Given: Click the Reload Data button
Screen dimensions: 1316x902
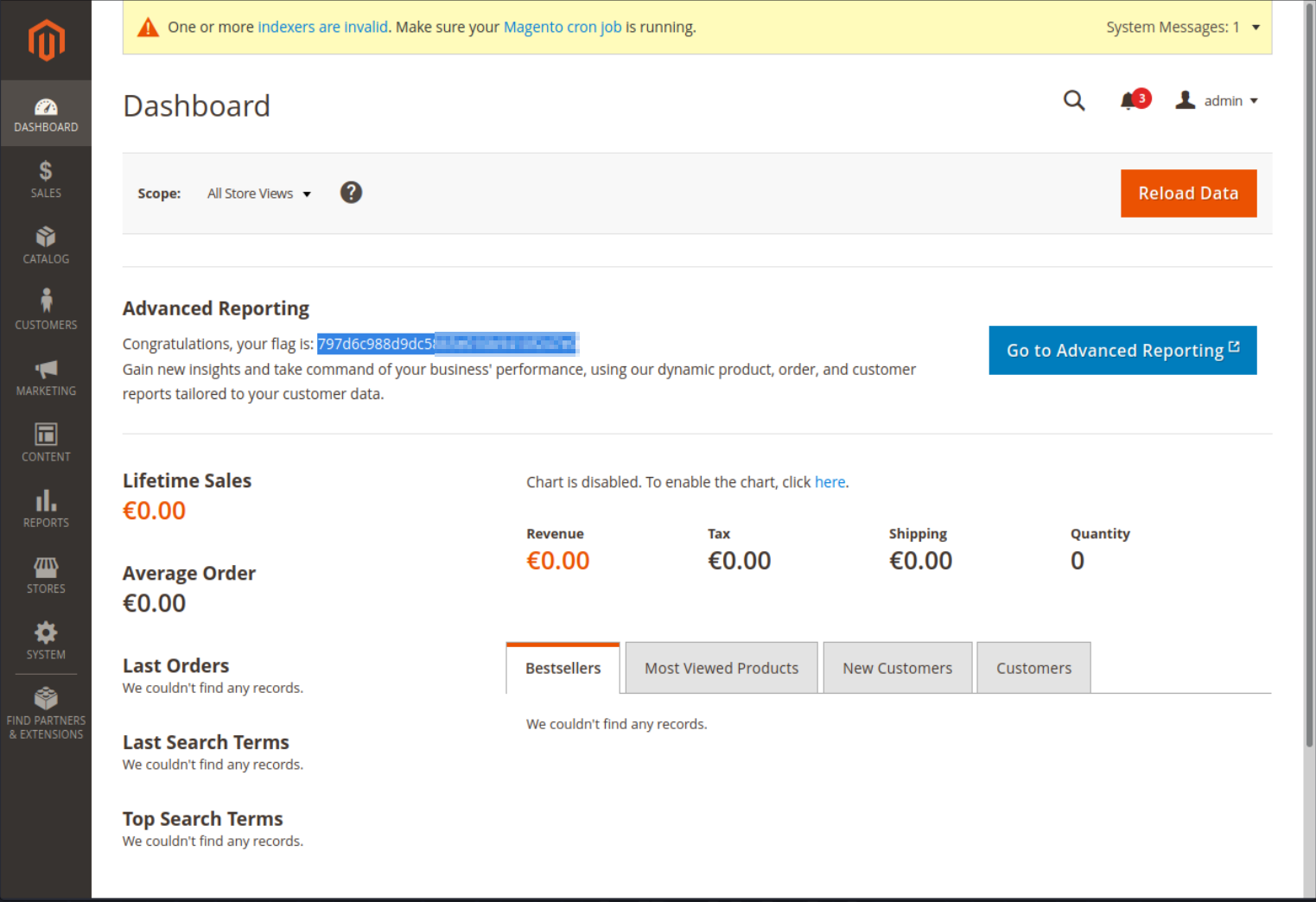Looking at the screenshot, I should click(1188, 194).
